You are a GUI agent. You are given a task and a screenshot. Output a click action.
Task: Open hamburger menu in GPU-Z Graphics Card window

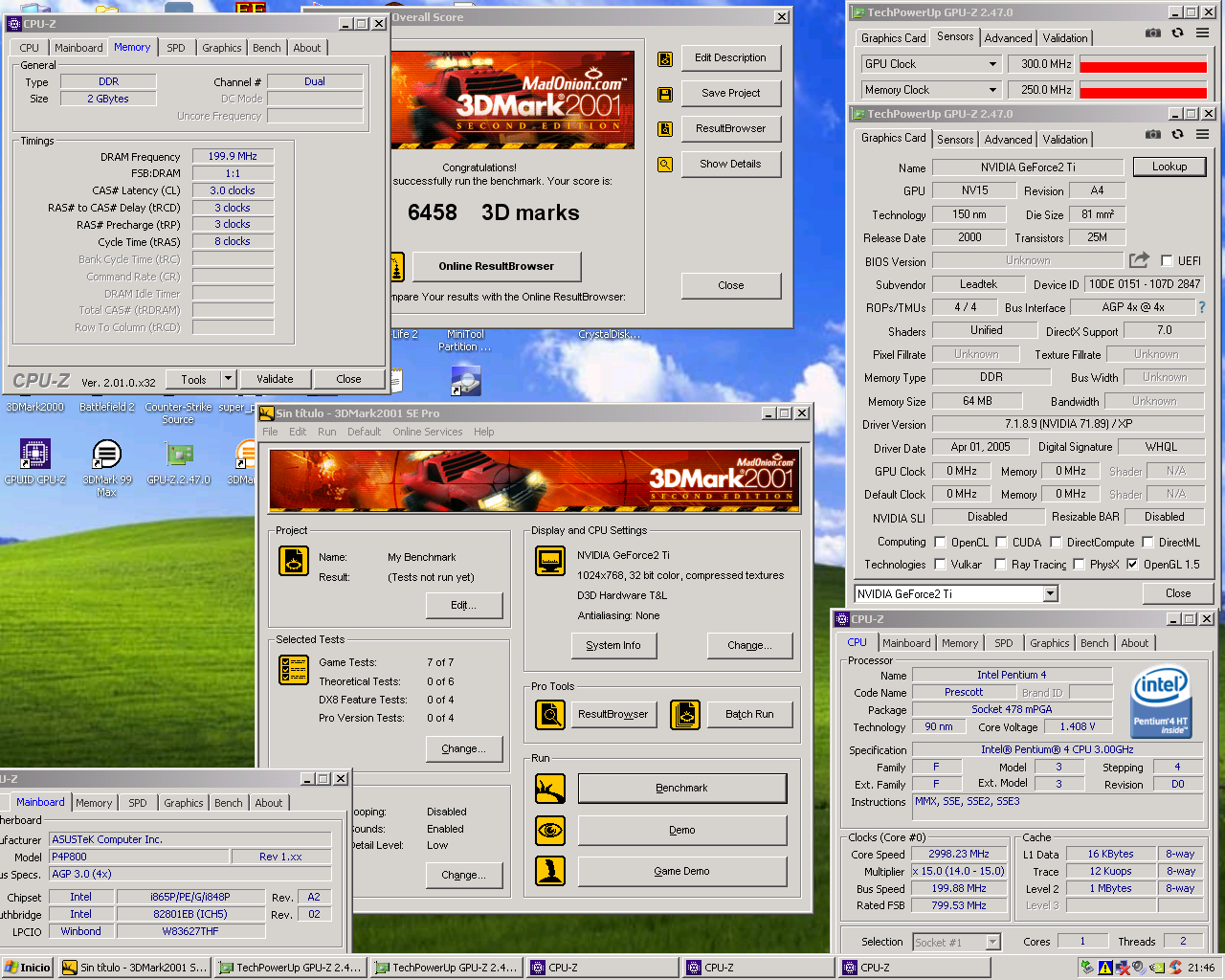1202,134
